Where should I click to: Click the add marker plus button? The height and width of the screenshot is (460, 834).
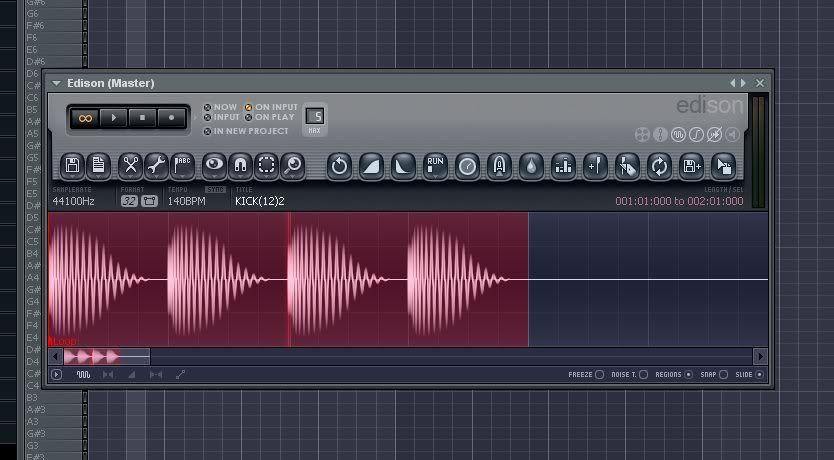click(595, 166)
